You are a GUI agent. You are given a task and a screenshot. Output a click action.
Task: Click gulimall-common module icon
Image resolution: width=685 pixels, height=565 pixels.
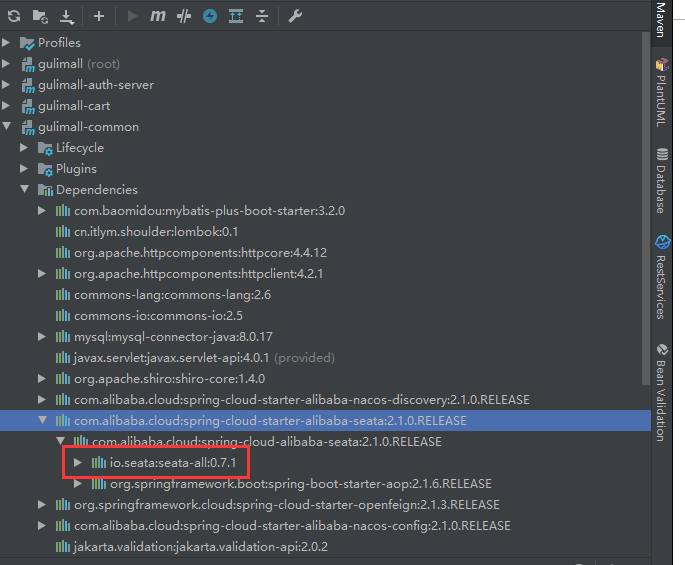28,127
